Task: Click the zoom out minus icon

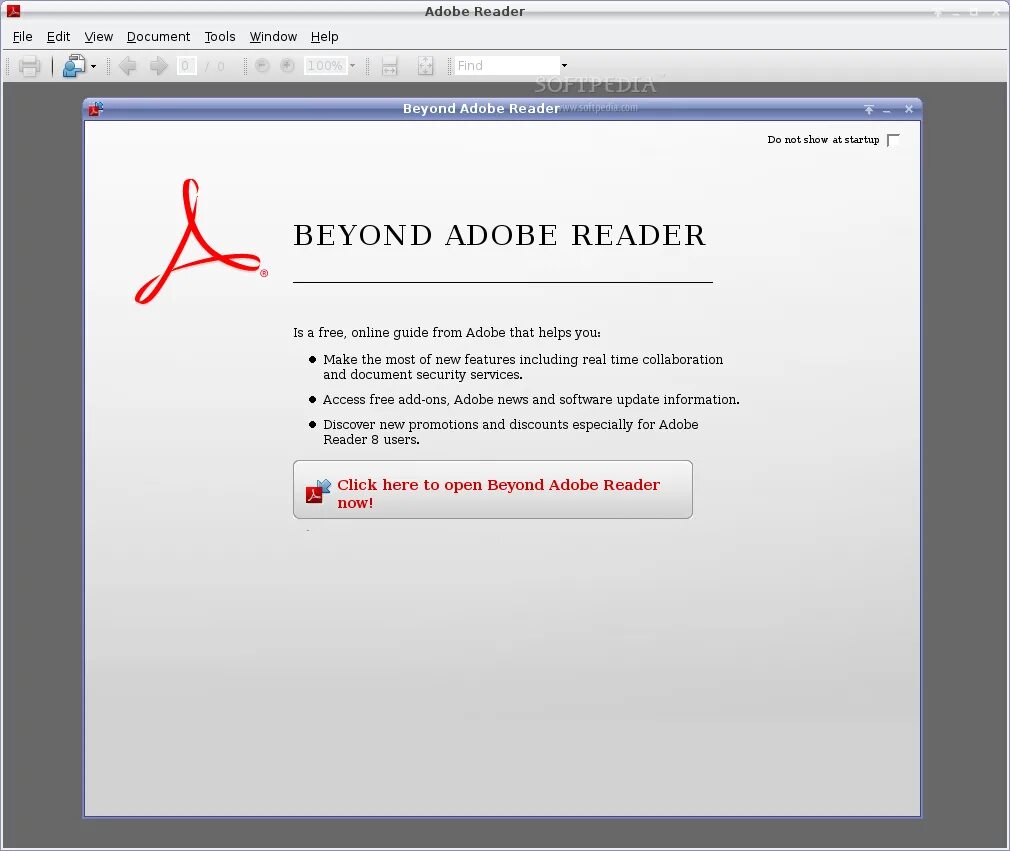Action: pos(262,65)
